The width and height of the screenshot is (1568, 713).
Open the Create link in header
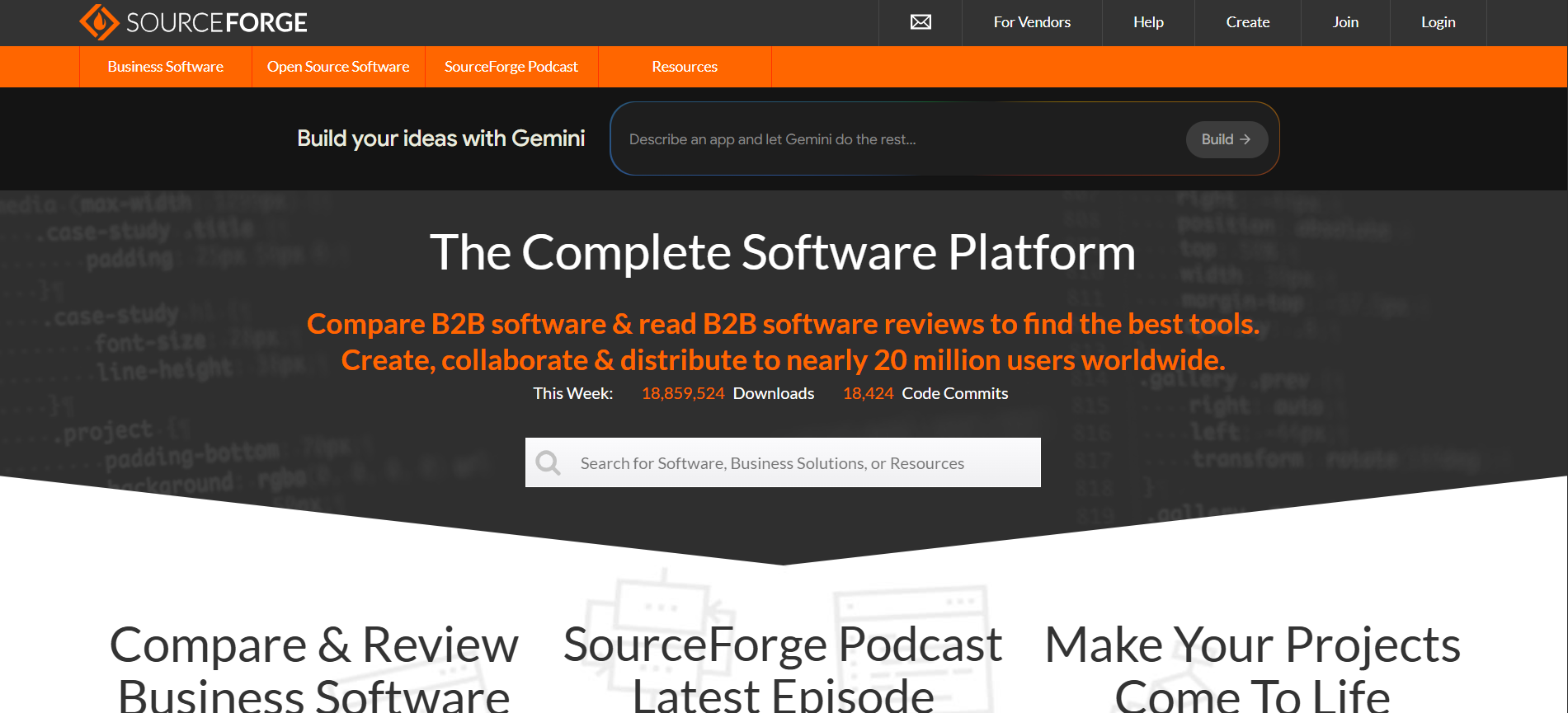[x=1247, y=22]
